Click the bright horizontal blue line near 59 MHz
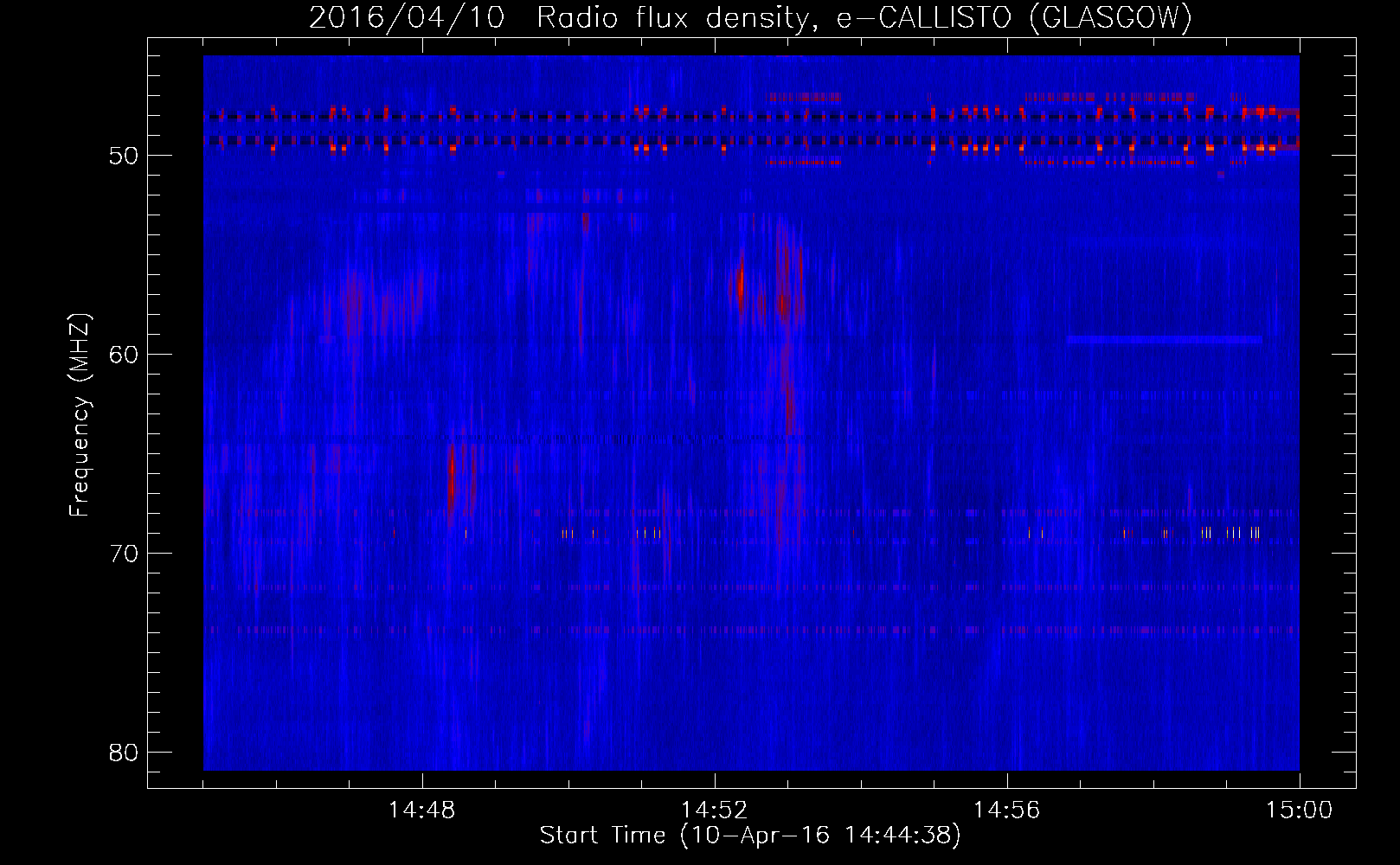This screenshot has height=865, width=1400. [x=1165, y=340]
